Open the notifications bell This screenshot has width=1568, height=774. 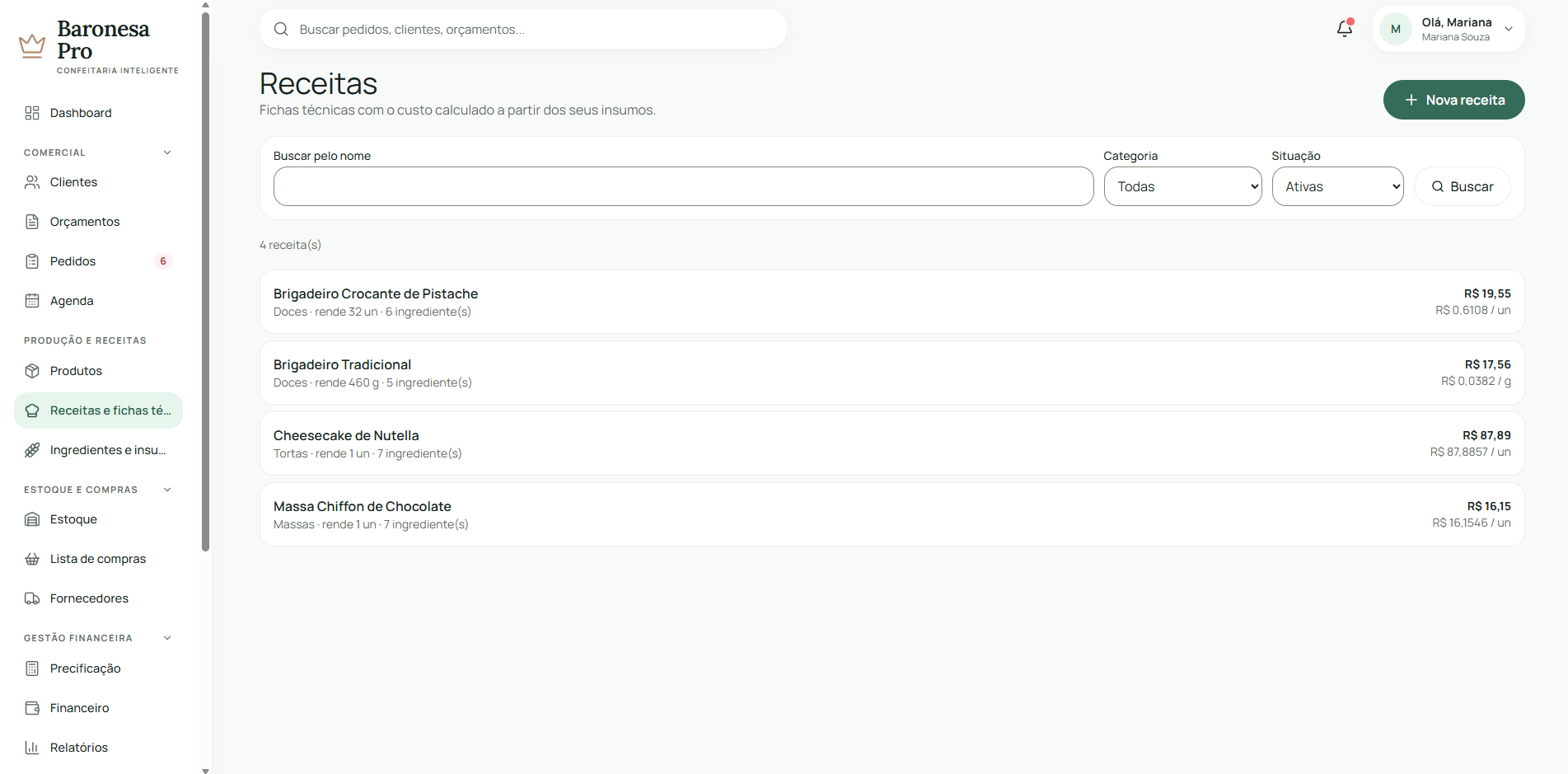1345,29
